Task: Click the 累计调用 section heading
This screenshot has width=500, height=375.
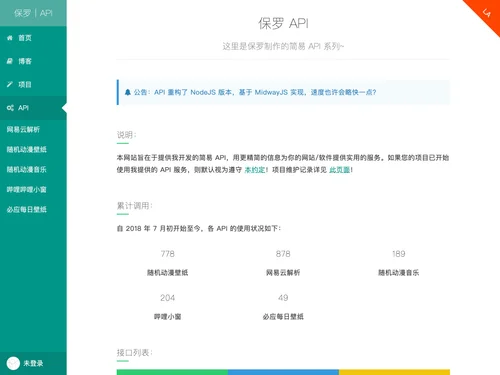Action: pyautogui.click(x=134, y=206)
